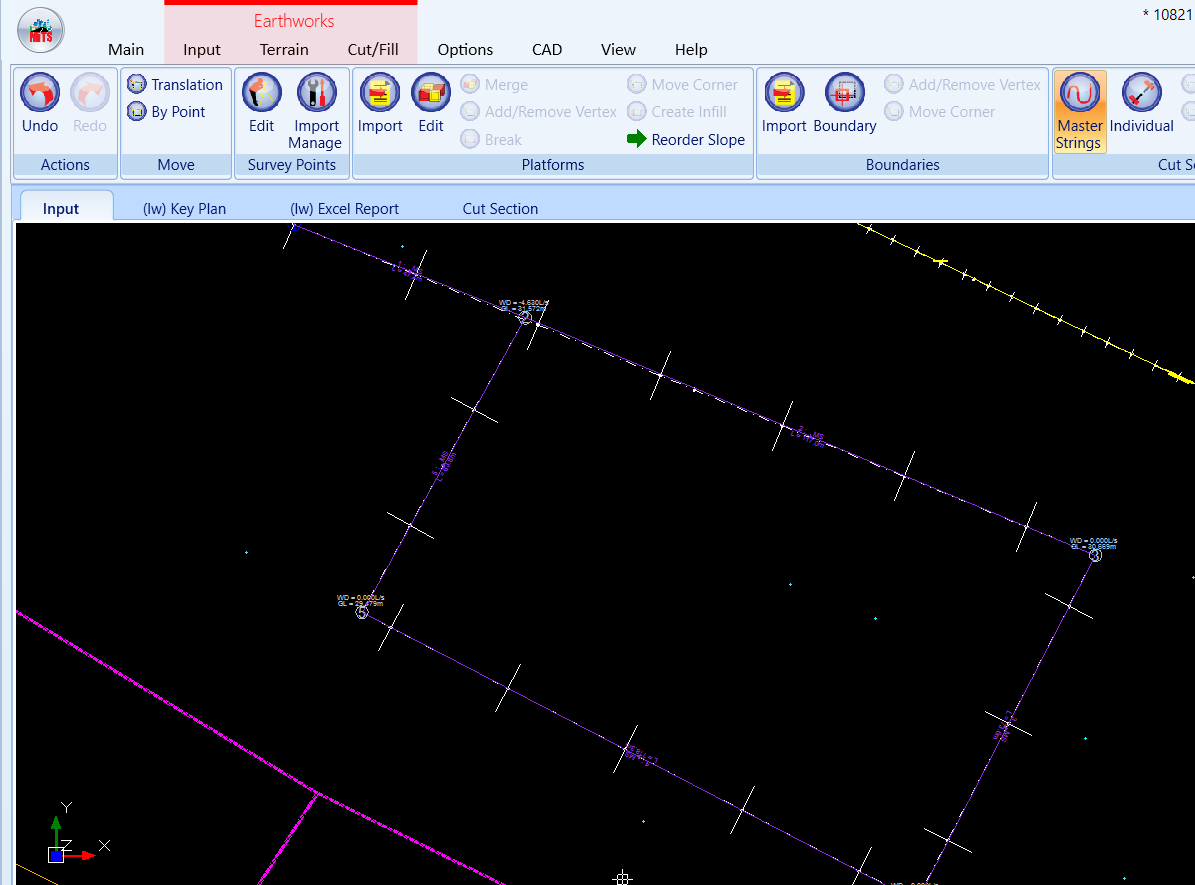Image resolution: width=1195 pixels, height=885 pixels.
Task: Open the Help ribbon tab
Action: tap(690, 50)
